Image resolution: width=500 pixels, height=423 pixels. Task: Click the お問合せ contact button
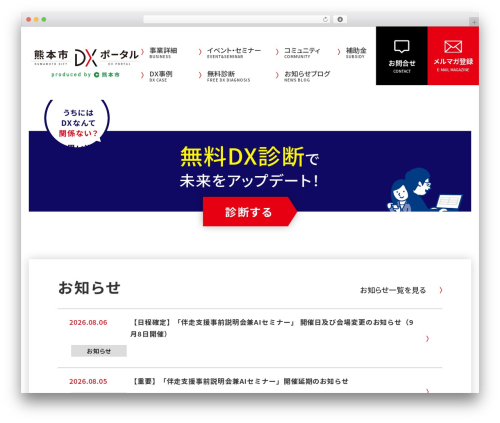click(402, 56)
